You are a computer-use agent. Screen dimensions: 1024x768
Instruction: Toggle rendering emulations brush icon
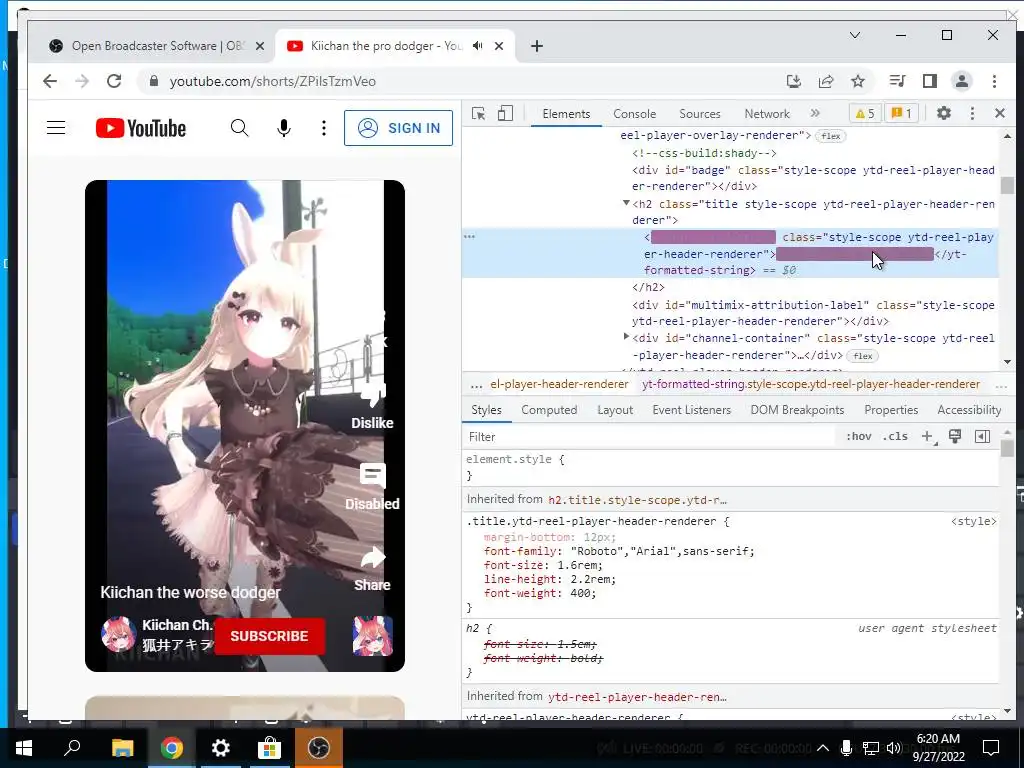[x=955, y=436]
